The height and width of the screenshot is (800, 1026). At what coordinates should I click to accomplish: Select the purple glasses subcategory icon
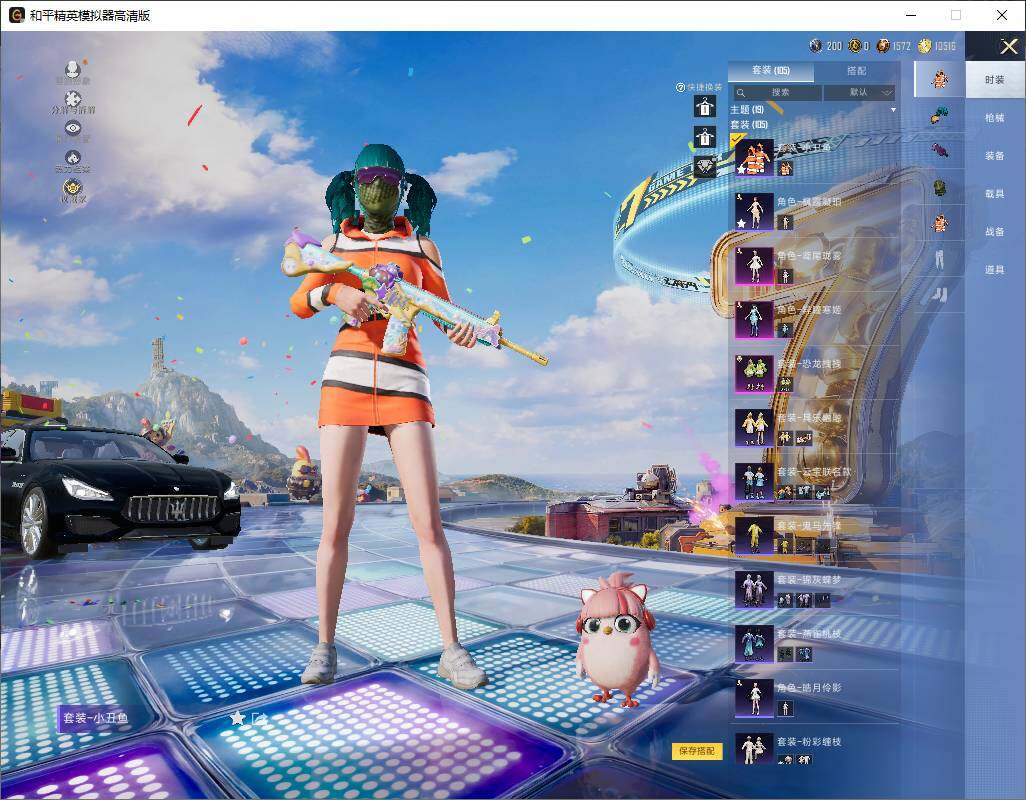pyautogui.click(x=940, y=150)
